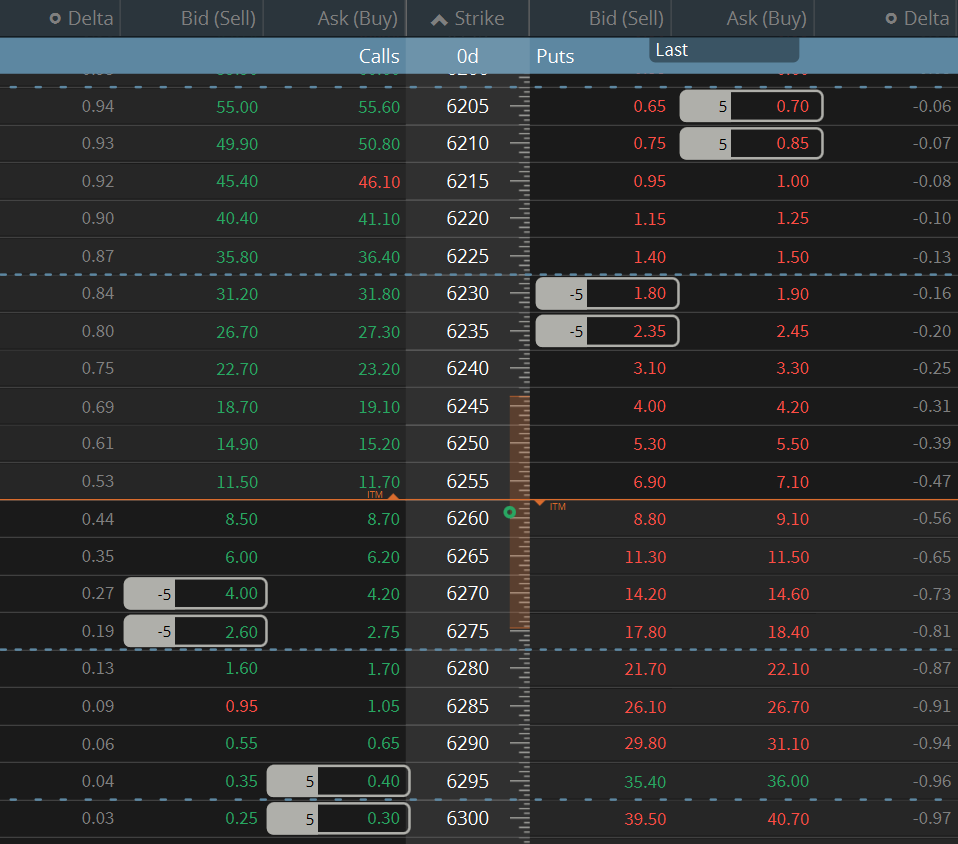The width and height of the screenshot is (958, 844).
Task: Click the call delta value 0.94
Action: click(98, 106)
